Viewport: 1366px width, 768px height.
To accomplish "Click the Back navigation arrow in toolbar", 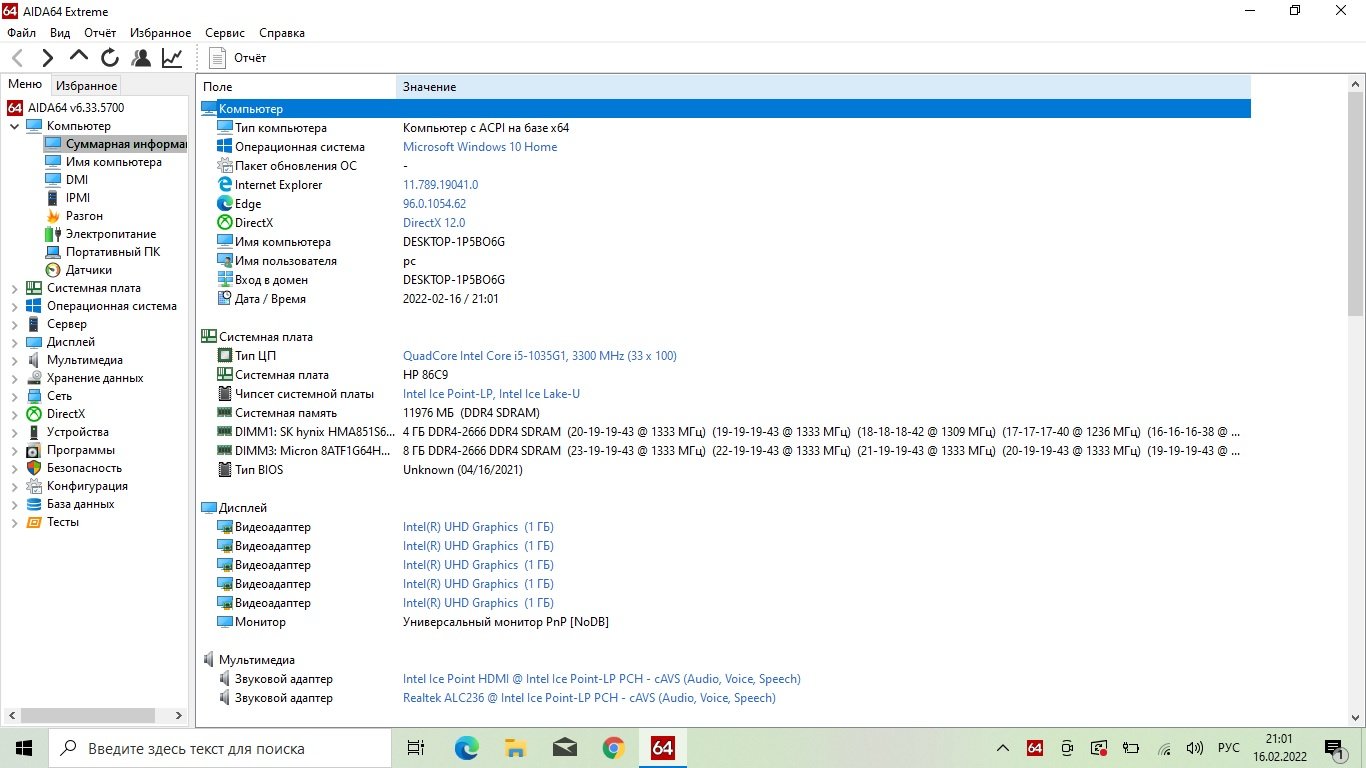I will point(18,58).
